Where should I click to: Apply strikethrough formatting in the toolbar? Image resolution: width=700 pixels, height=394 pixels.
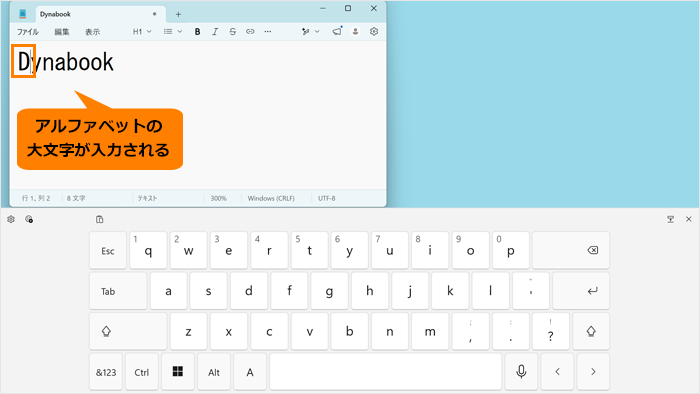tap(232, 32)
